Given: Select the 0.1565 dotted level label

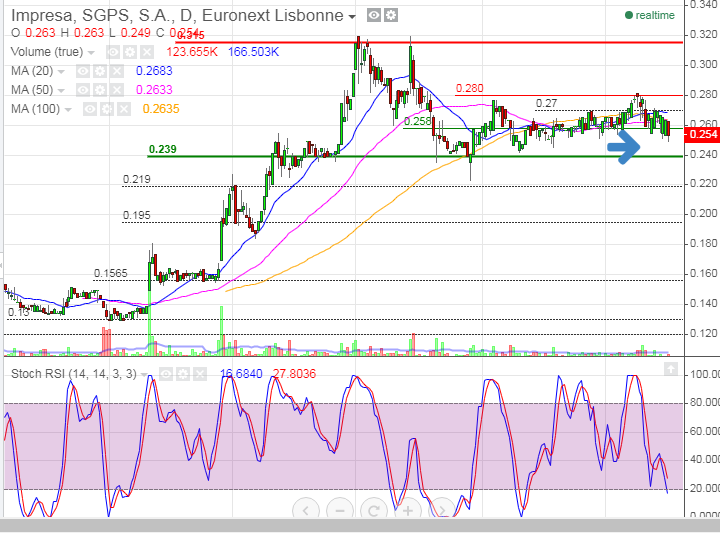Looking at the screenshot, I should (x=111, y=274).
